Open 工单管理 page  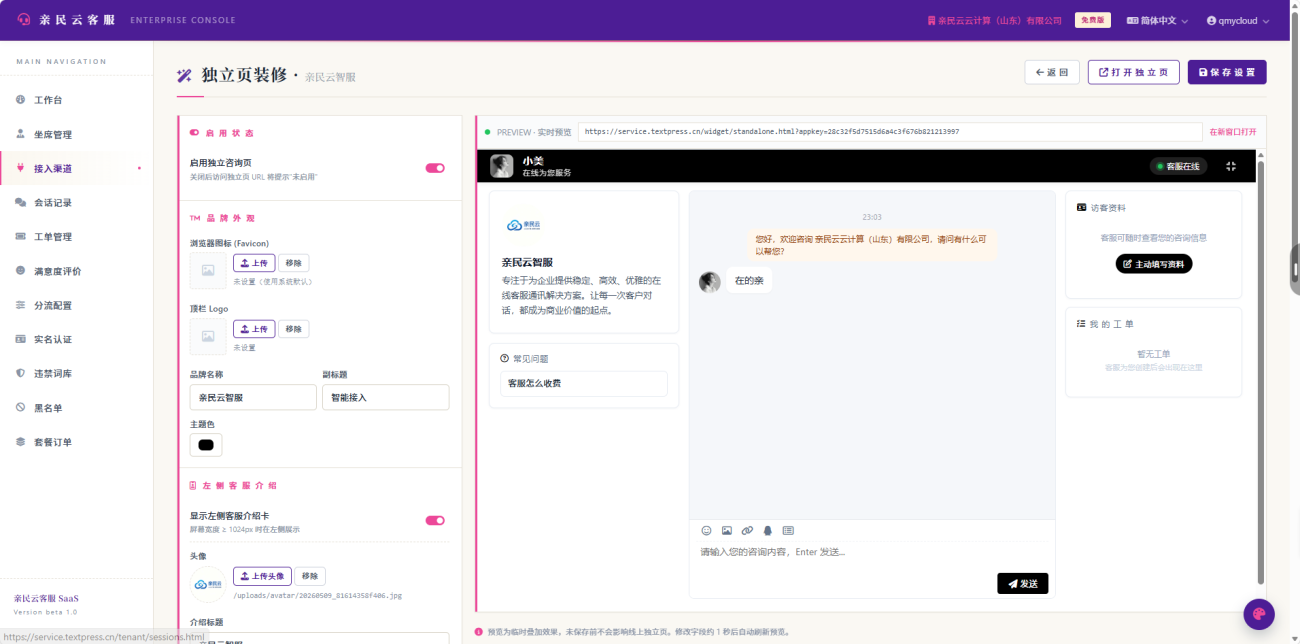point(77,237)
